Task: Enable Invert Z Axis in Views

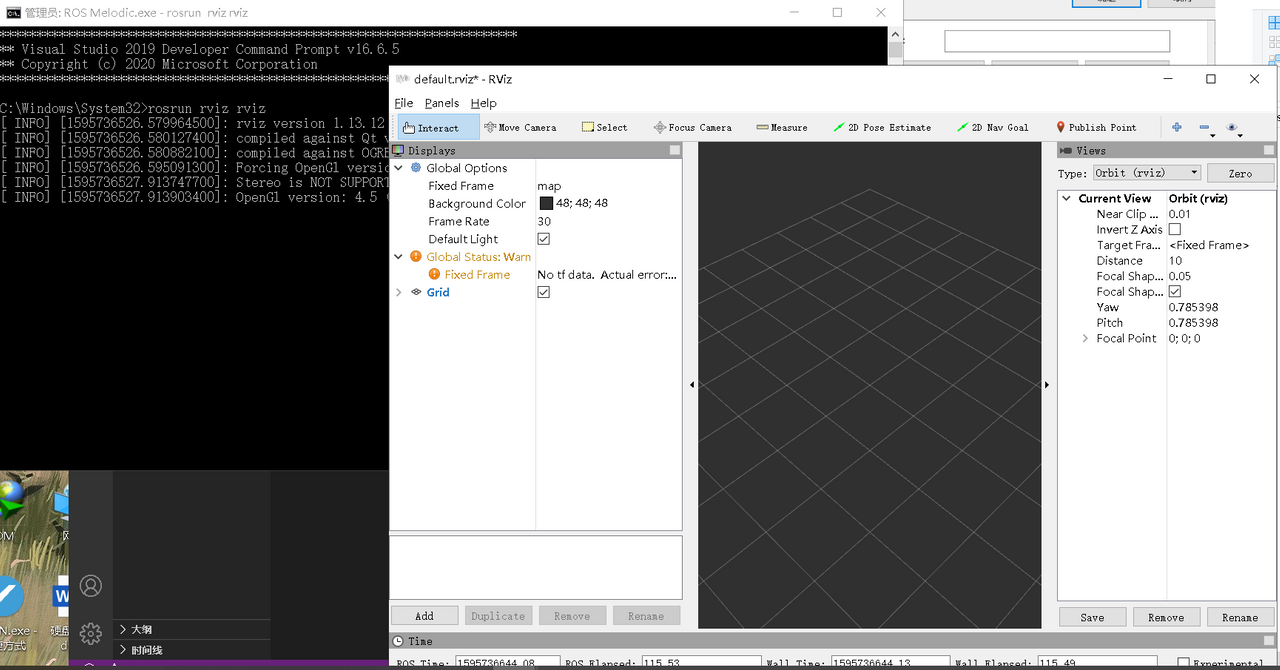Action: (1174, 229)
